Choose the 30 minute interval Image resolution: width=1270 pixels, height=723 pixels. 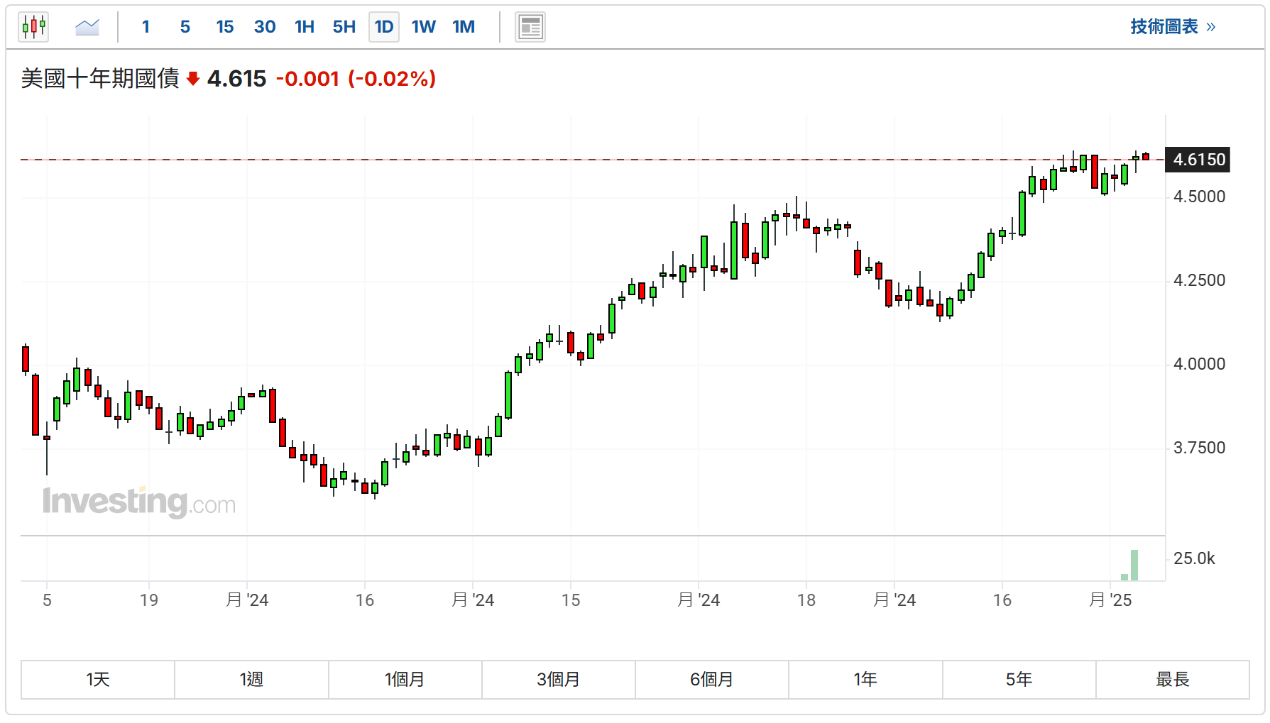[265, 27]
